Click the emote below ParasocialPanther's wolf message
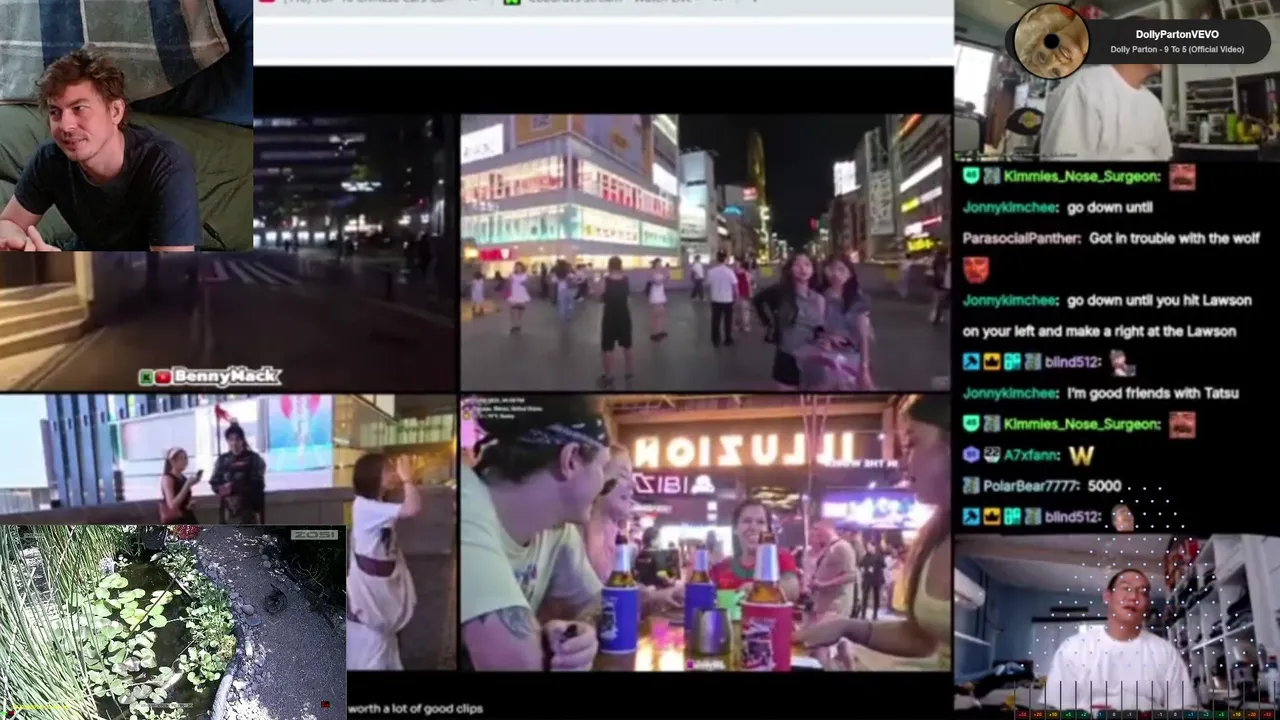 (x=976, y=269)
